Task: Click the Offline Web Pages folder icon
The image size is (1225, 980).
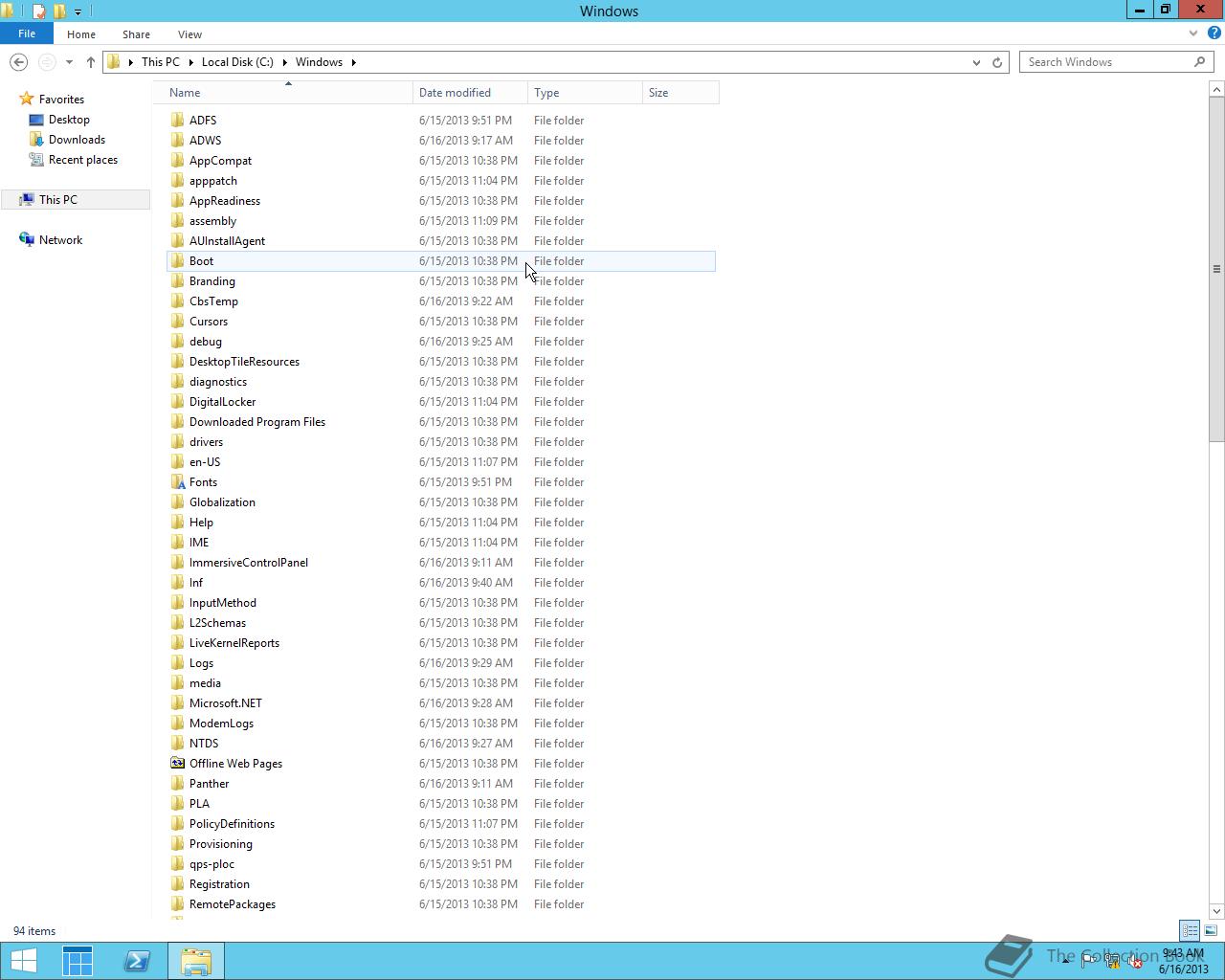Action: (x=177, y=764)
